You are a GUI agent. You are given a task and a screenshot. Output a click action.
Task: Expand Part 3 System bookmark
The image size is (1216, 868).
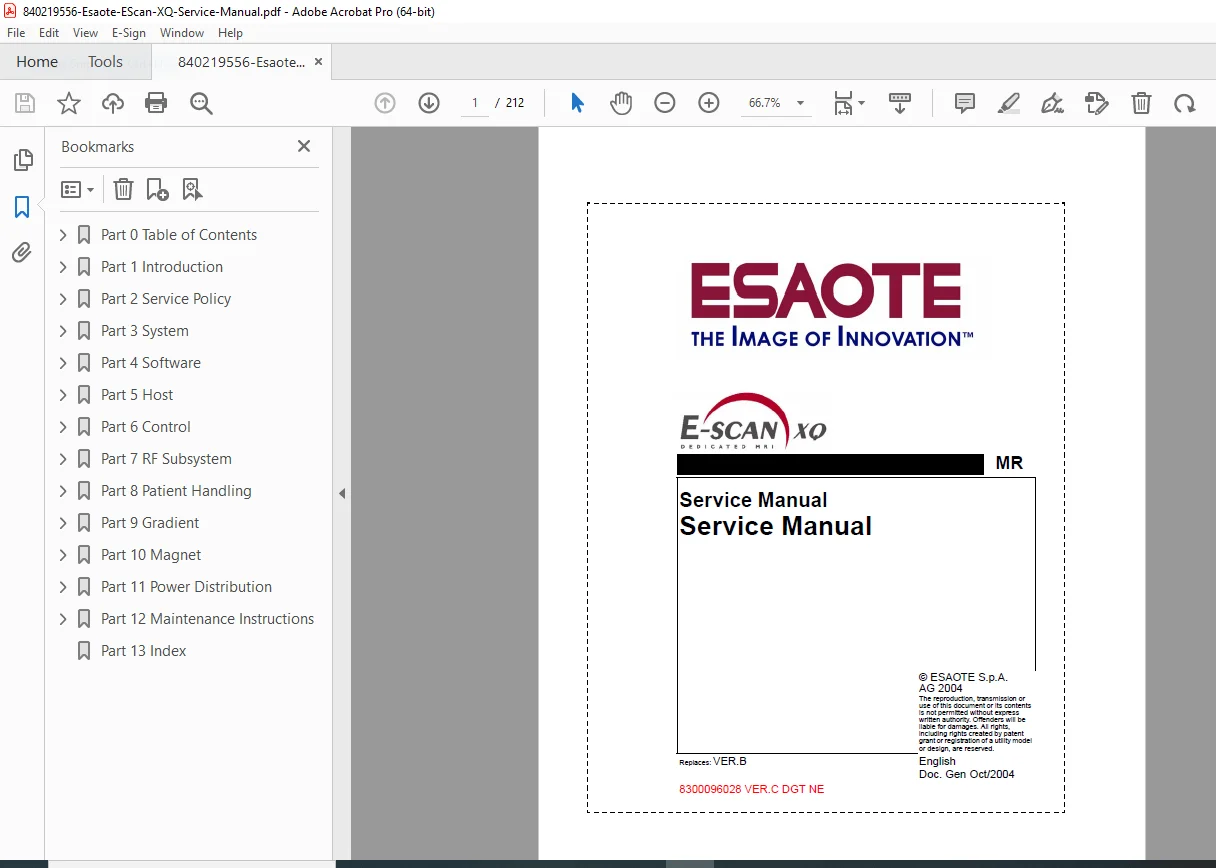63,331
